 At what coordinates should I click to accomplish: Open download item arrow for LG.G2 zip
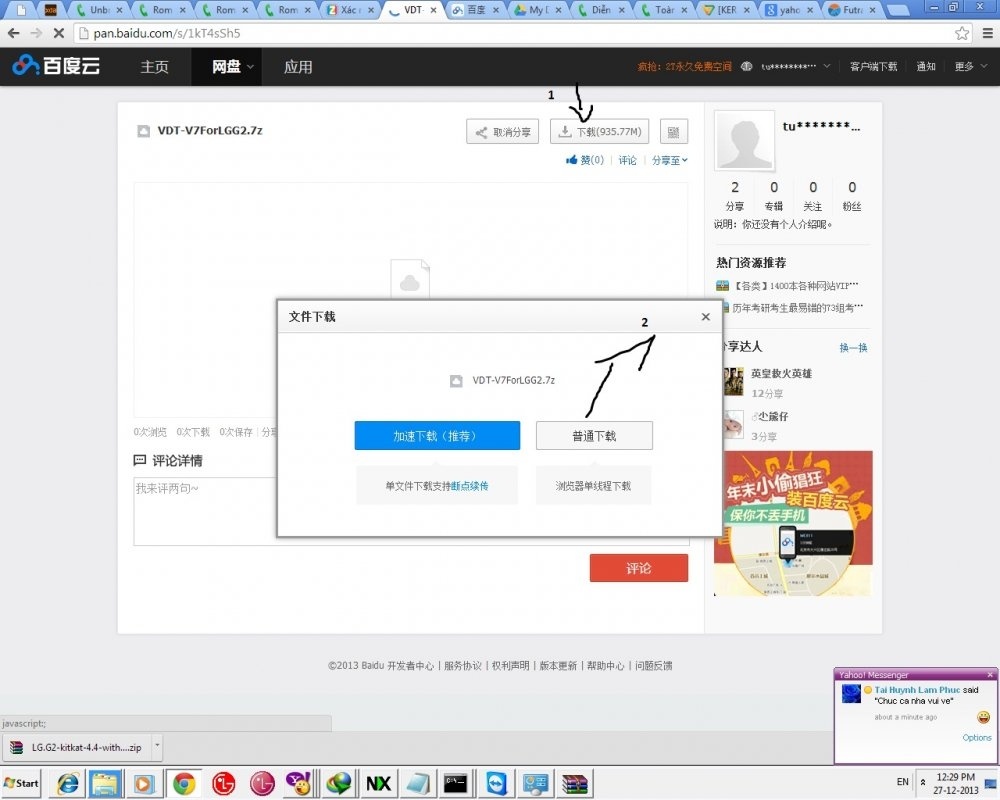click(x=157, y=746)
